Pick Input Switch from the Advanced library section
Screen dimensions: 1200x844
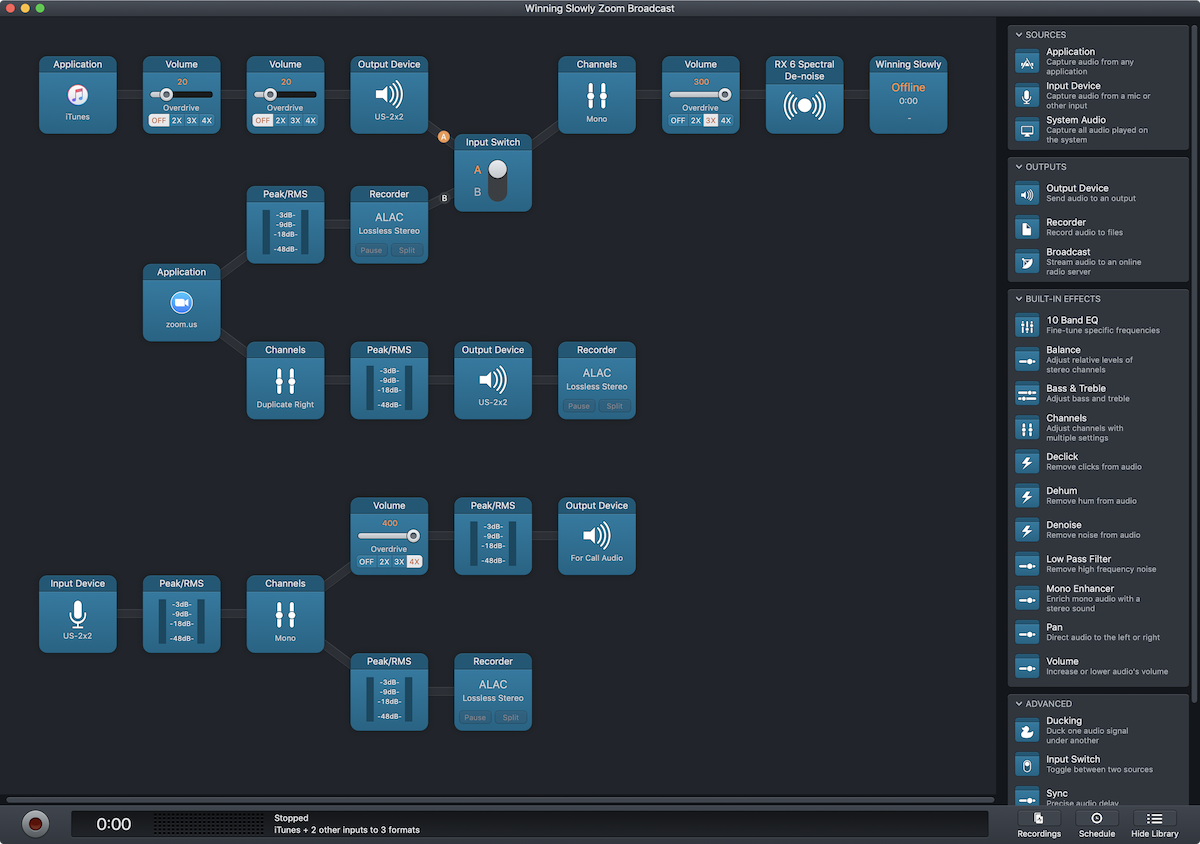coord(1097,764)
